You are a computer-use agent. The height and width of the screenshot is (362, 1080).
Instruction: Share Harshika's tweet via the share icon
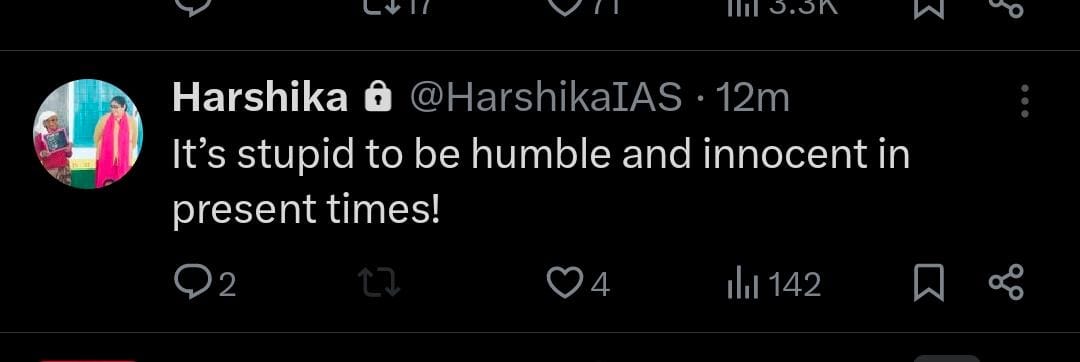[x=1006, y=283]
